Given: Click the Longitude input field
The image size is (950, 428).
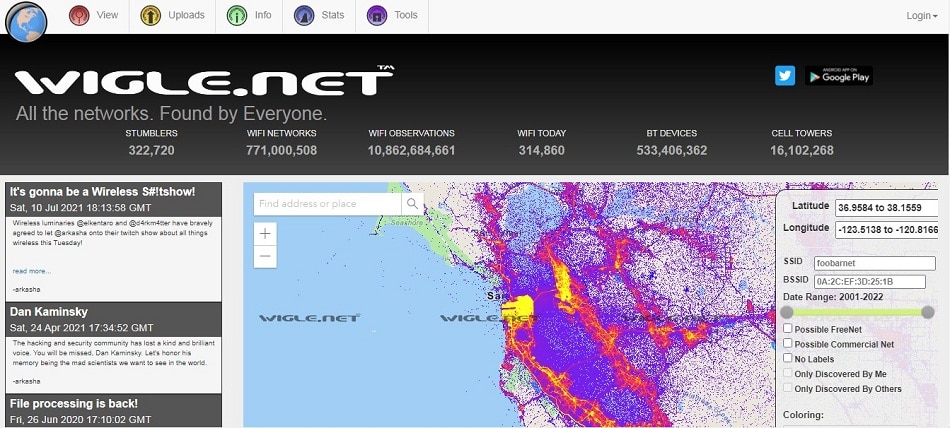Looking at the screenshot, I should tap(886, 230).
